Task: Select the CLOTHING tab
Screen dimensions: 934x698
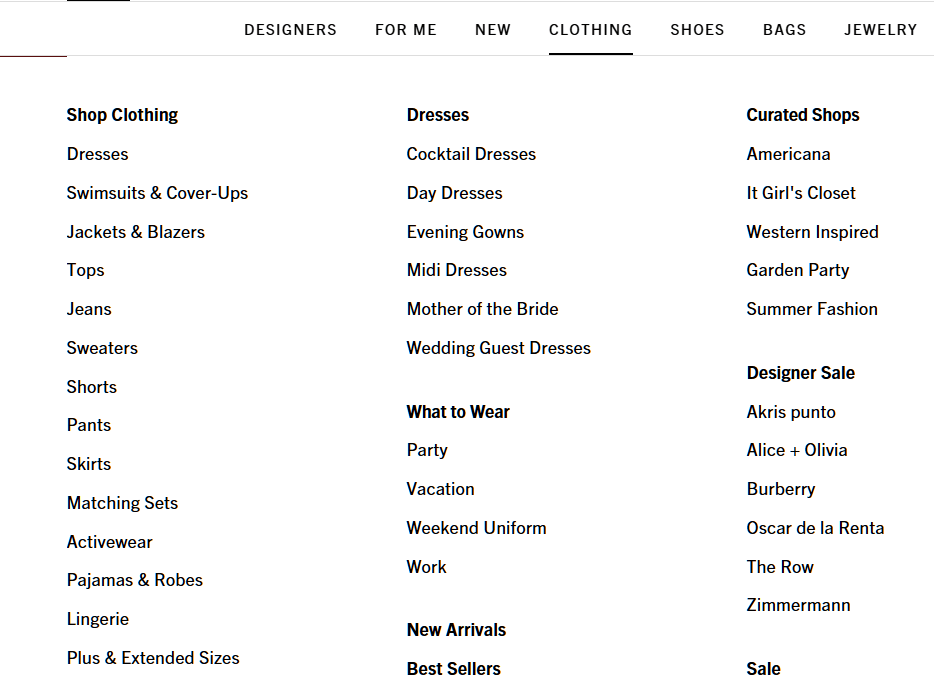Action: click(590, 30)
